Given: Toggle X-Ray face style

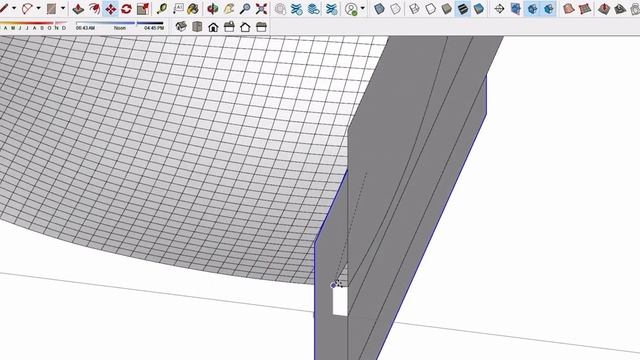Looking at the screenshot, I should pos(379,8).
